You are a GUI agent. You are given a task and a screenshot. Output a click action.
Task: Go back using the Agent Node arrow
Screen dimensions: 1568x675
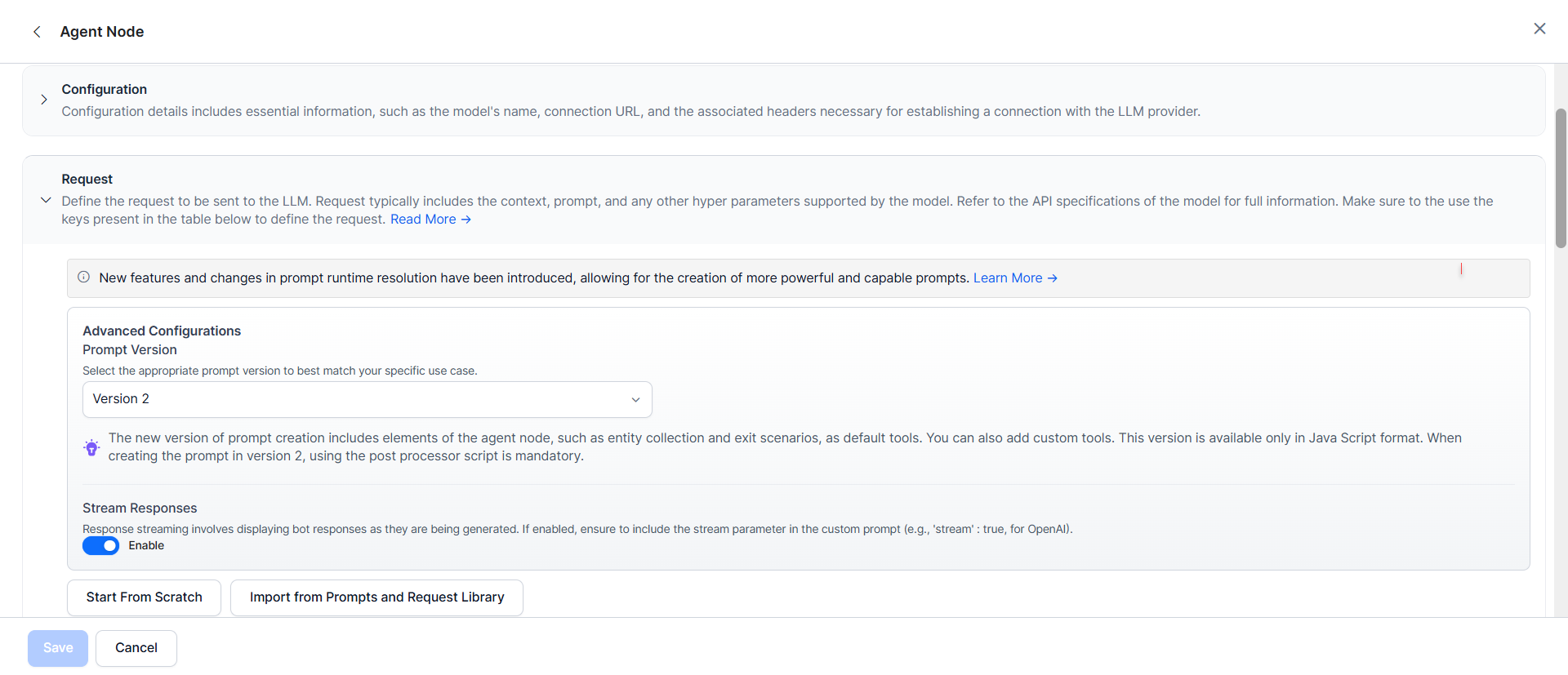pos(37,32)
